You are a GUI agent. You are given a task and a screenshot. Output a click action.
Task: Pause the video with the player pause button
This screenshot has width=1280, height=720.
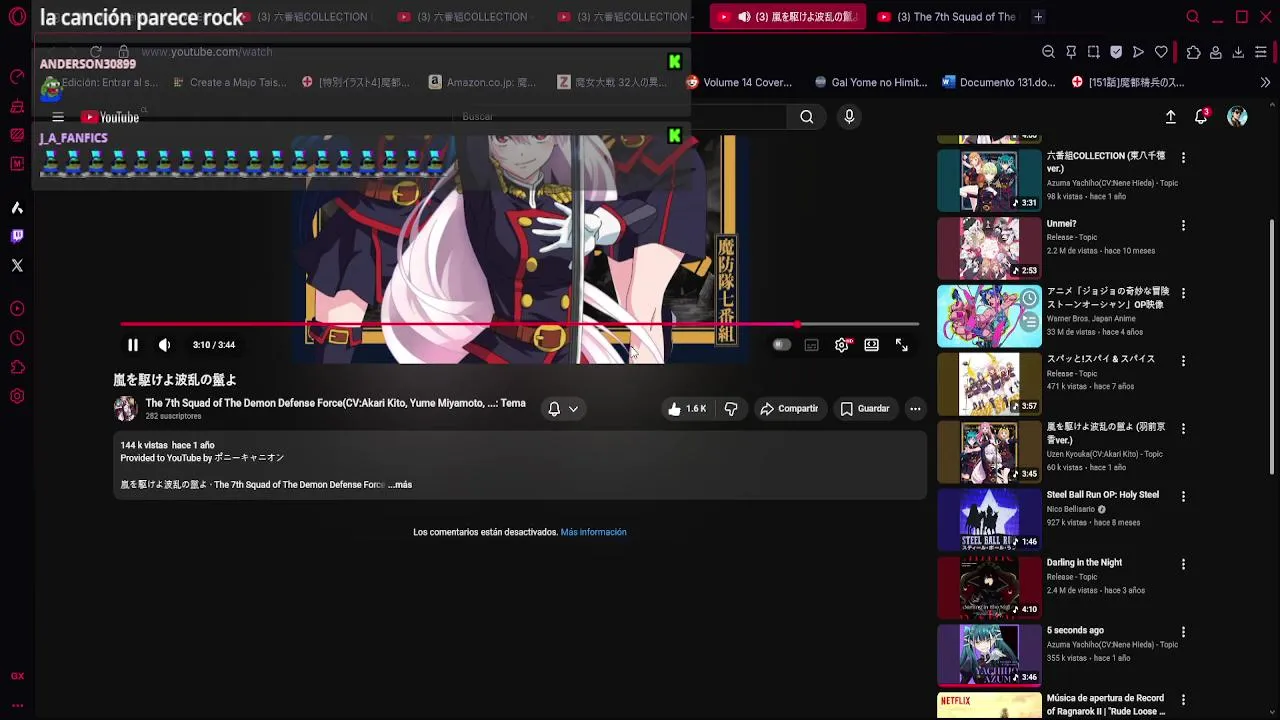coord(132,345)
